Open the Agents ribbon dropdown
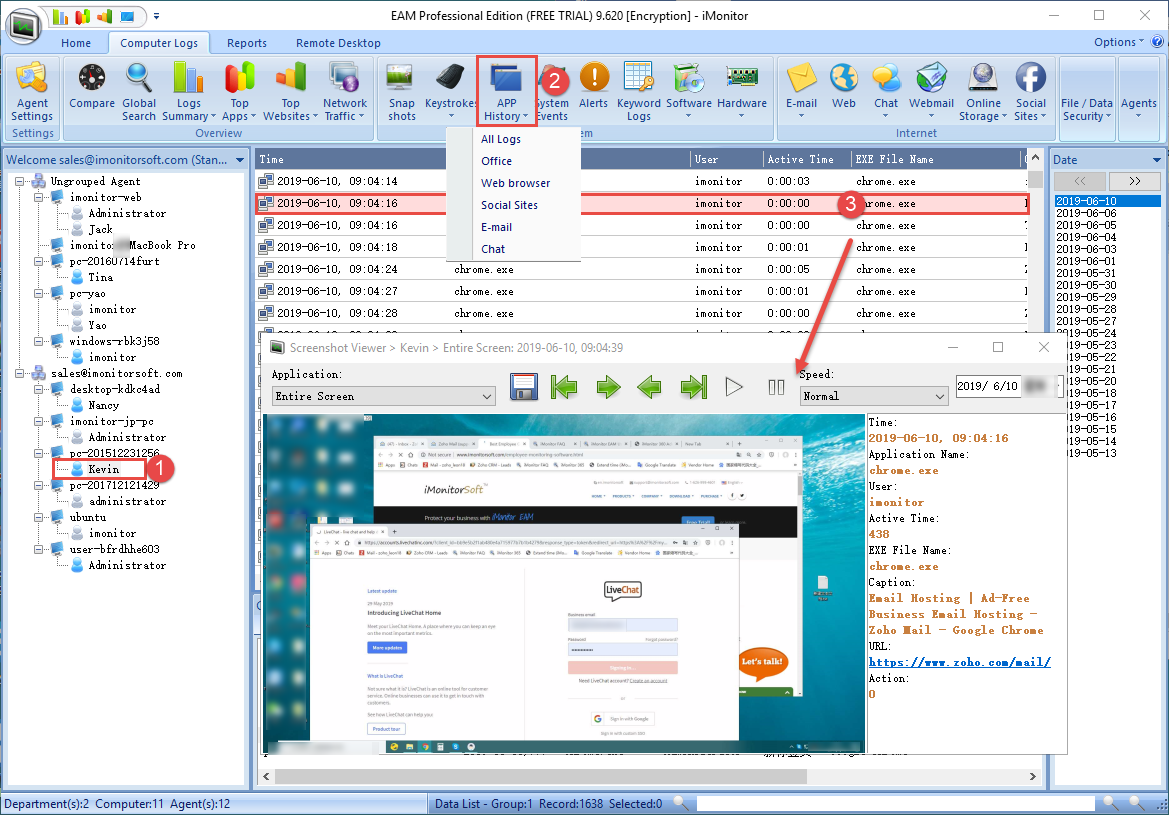The width and height of the screenshot is (1169, 815). (1138, 108)
